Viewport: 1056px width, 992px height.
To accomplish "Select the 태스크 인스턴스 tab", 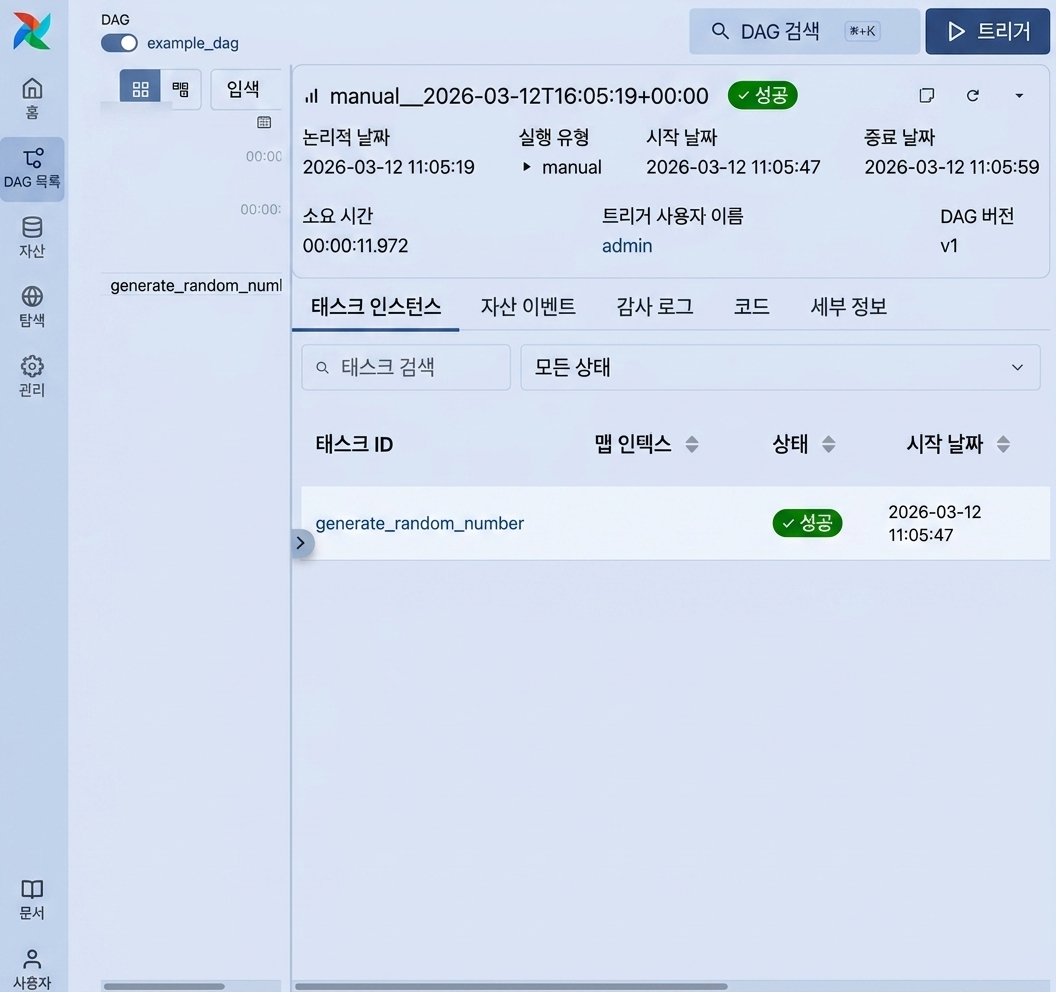I will pos(376,307).
